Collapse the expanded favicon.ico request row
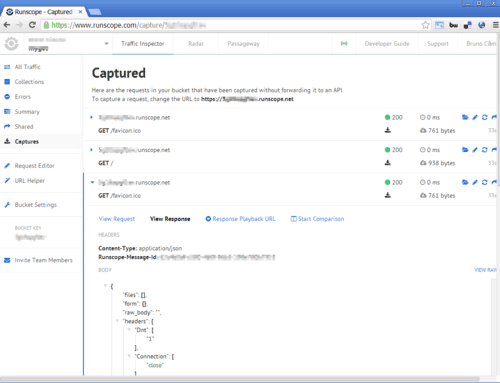500x383 pixels. pyautogui.click(x=92, y=182)
